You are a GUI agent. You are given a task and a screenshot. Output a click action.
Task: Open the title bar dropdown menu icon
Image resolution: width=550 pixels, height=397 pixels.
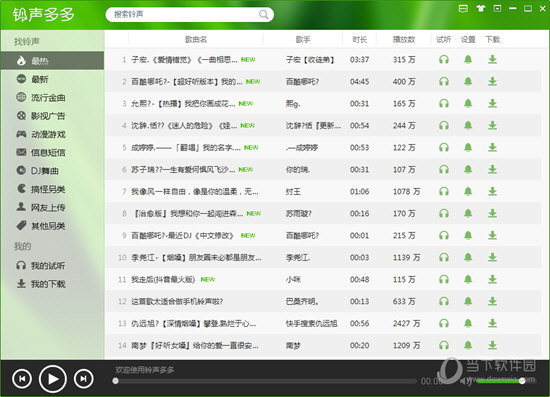[x=497, y=8]
